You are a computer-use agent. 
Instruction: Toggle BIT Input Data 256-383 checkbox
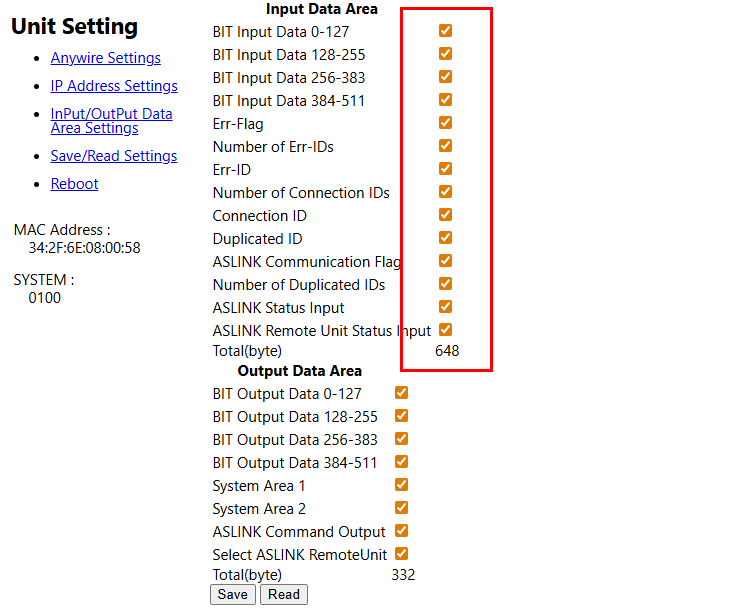[446, 77]
